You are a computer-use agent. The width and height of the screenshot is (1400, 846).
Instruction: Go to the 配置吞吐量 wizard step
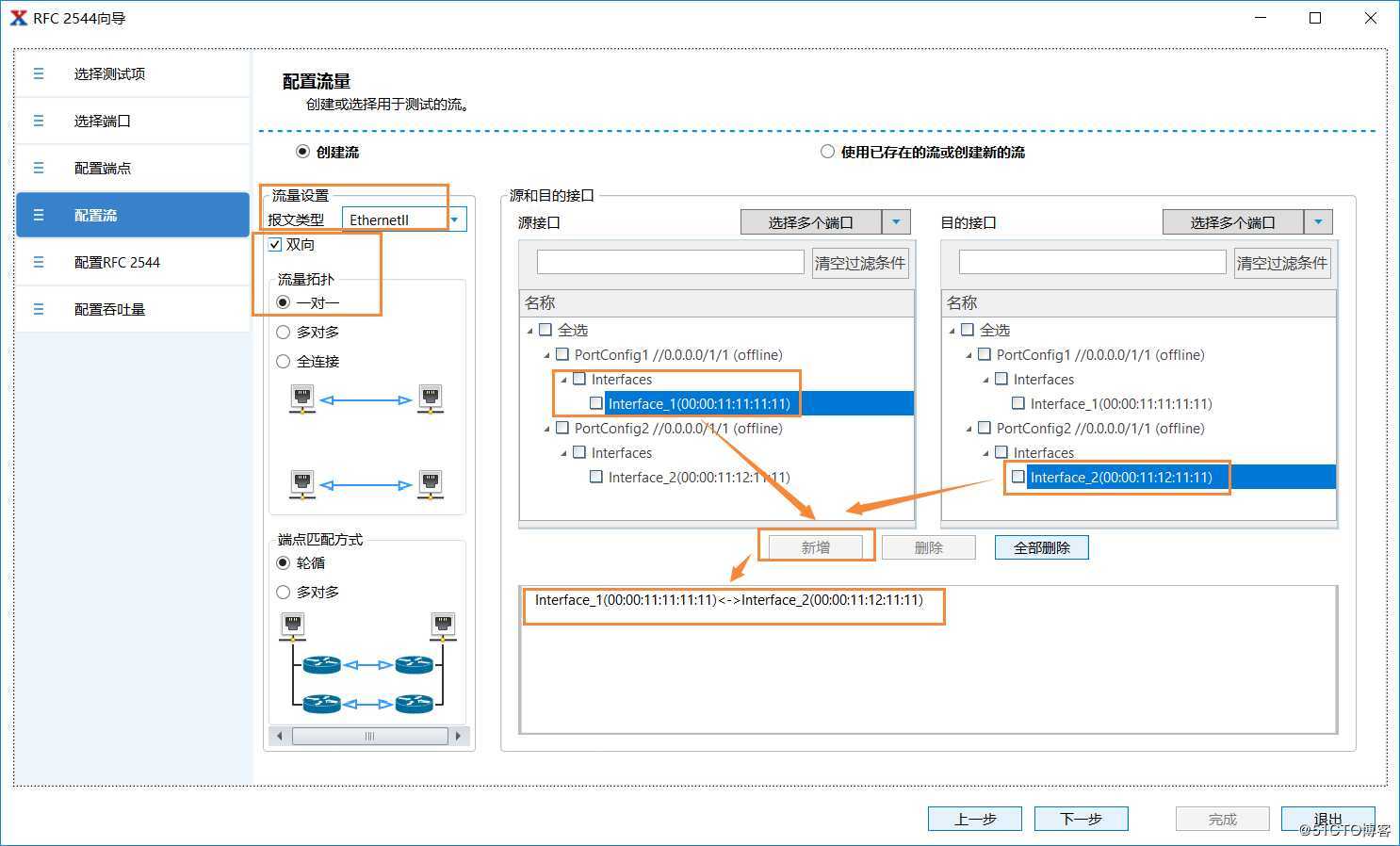pyautogui.click(x=133, y=309)
